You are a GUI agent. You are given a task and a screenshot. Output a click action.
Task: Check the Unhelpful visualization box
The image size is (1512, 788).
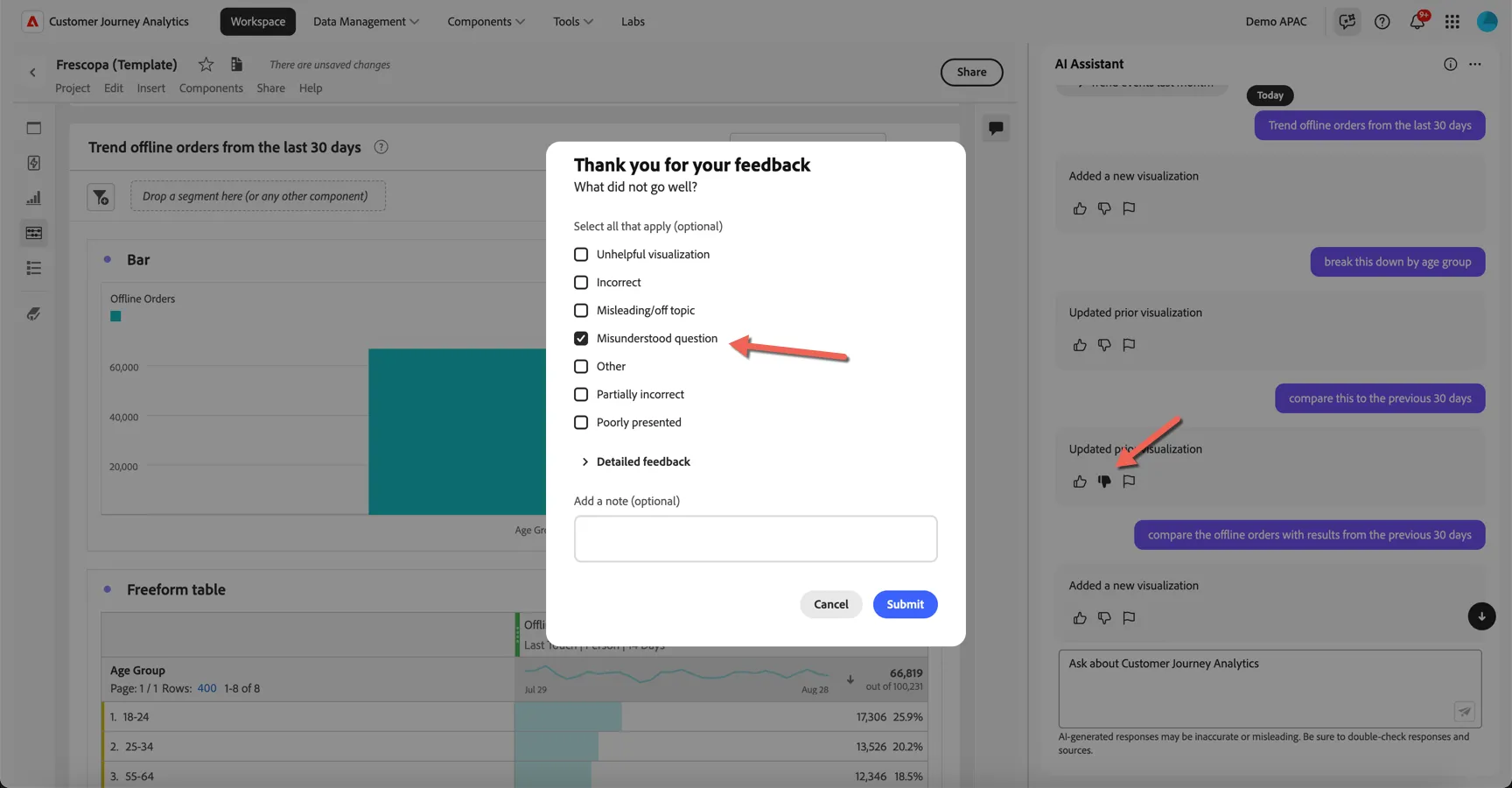tap(581, 254)
